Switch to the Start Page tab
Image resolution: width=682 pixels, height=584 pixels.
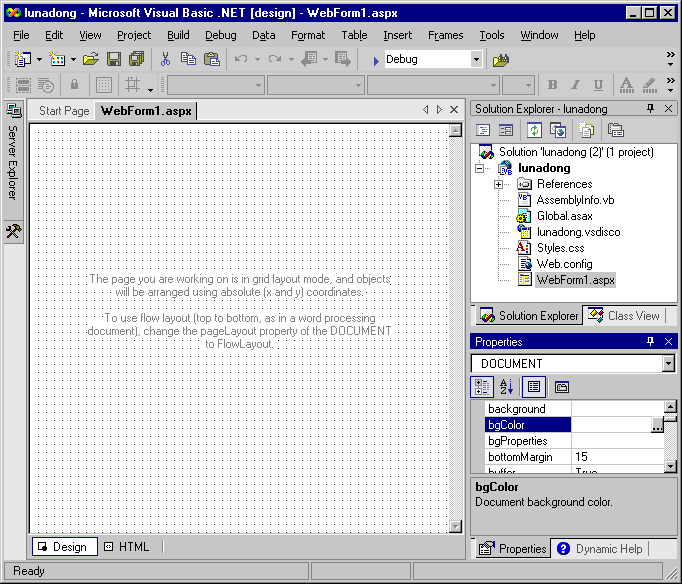64,111
